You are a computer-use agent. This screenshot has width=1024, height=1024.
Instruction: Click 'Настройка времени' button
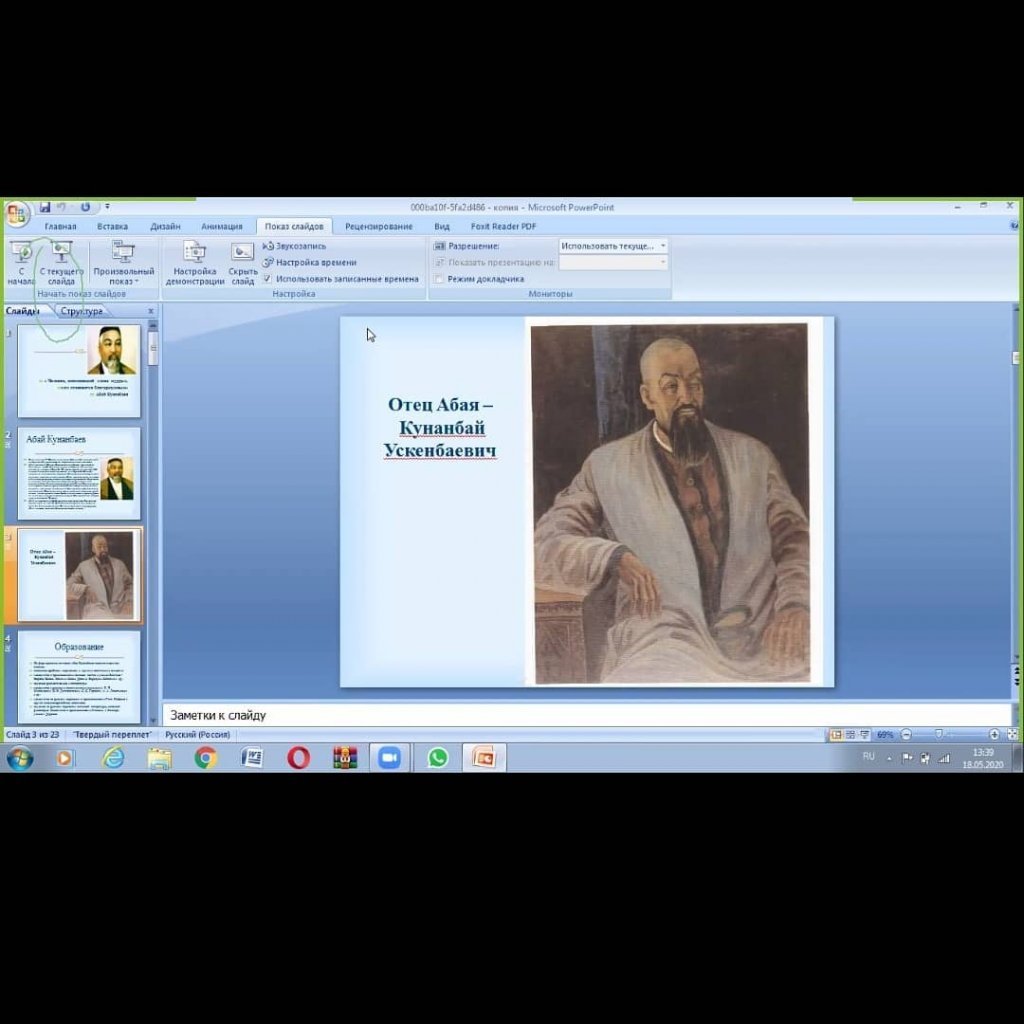pyautogui.click(x=310, y=263)
